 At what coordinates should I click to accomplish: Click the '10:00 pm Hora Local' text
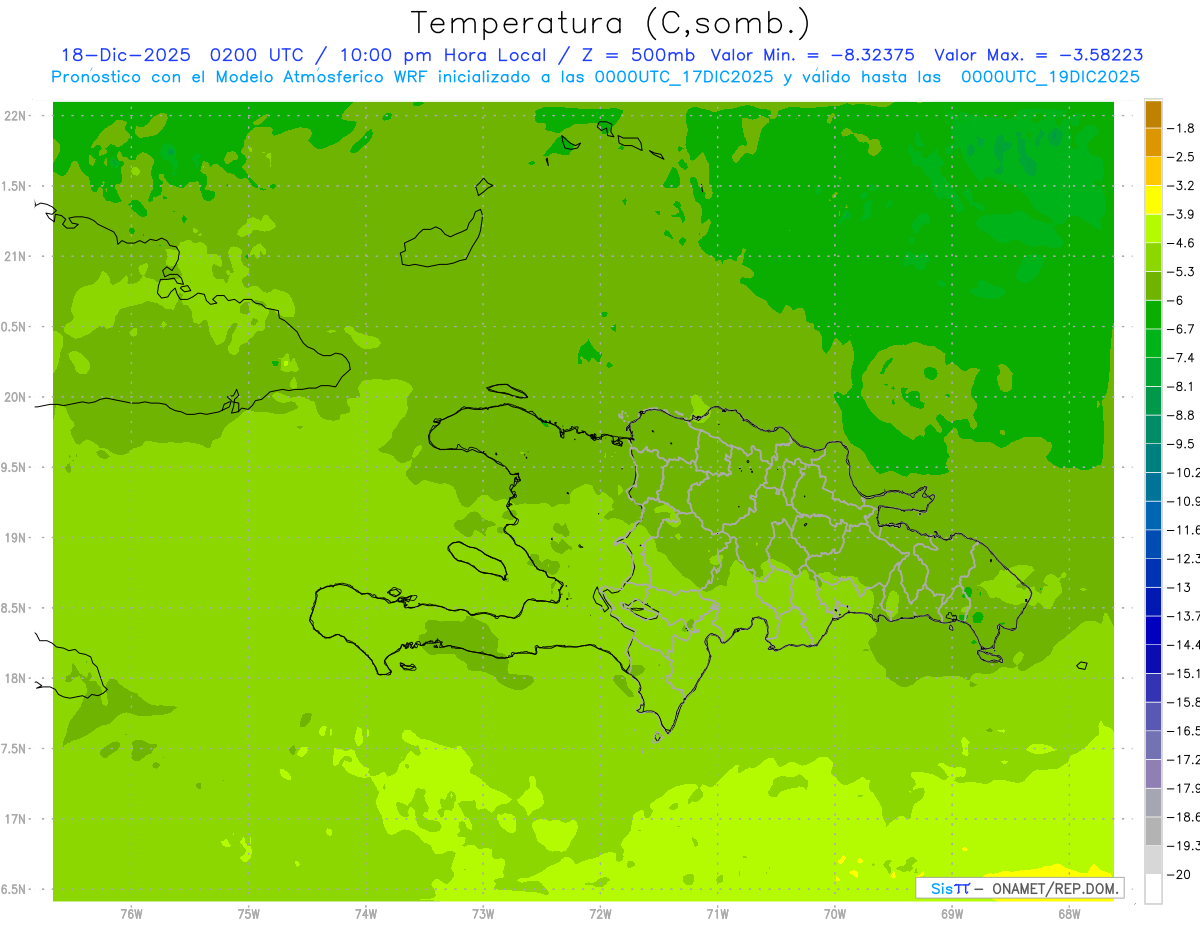coord(445,56)
